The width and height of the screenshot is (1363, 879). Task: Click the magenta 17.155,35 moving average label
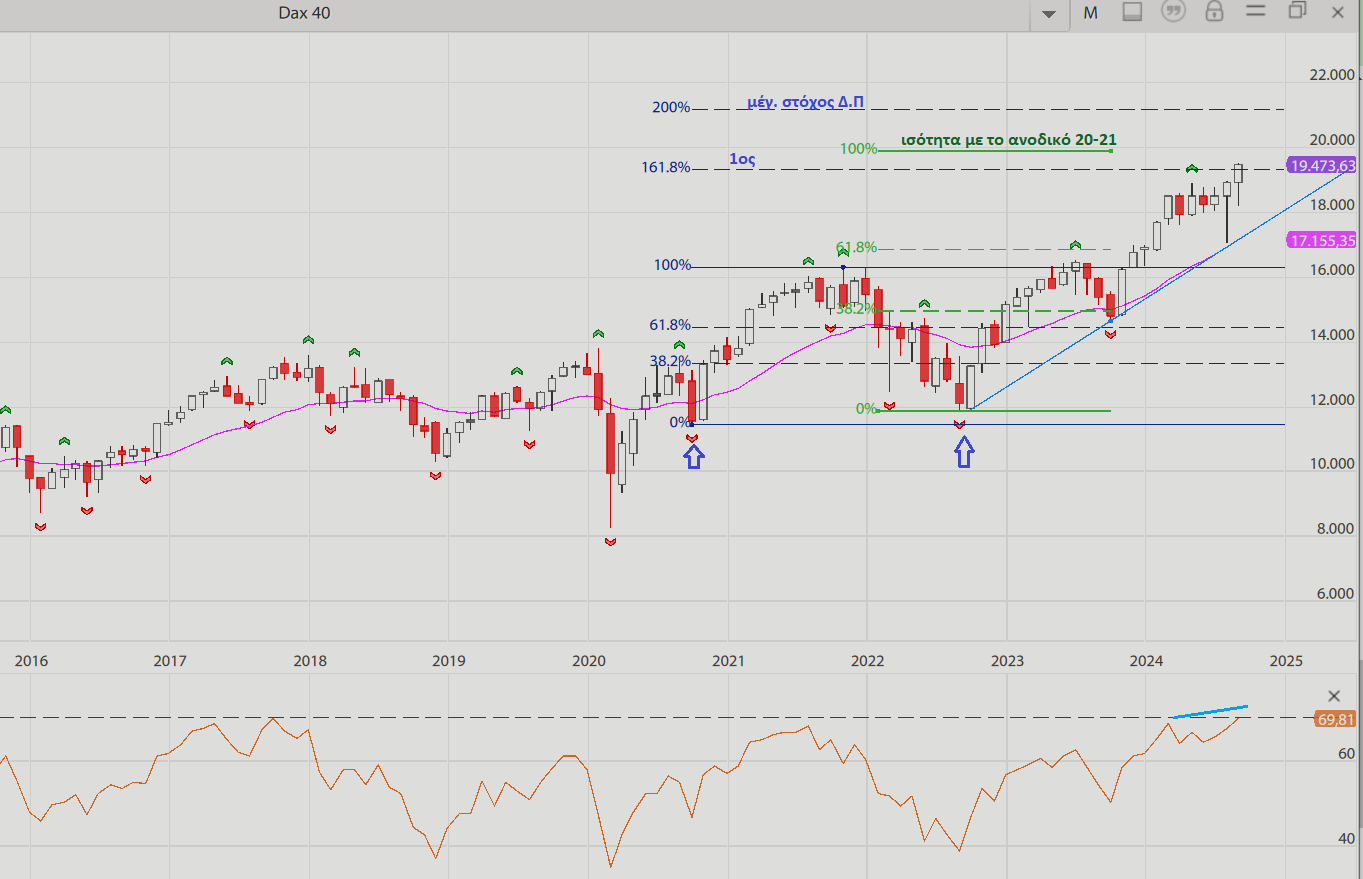pos(1322,240)
